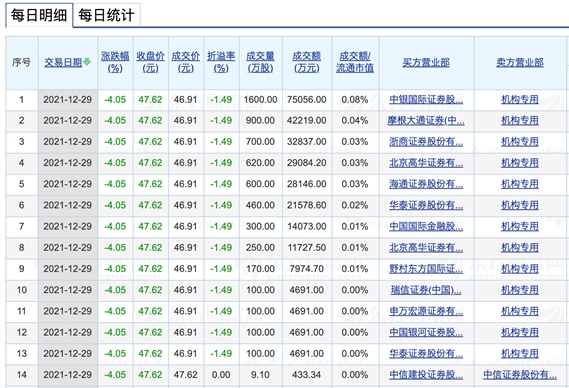Select turnover value 29084.20
This screenshot has height=388, width=569.
(307, 163)
